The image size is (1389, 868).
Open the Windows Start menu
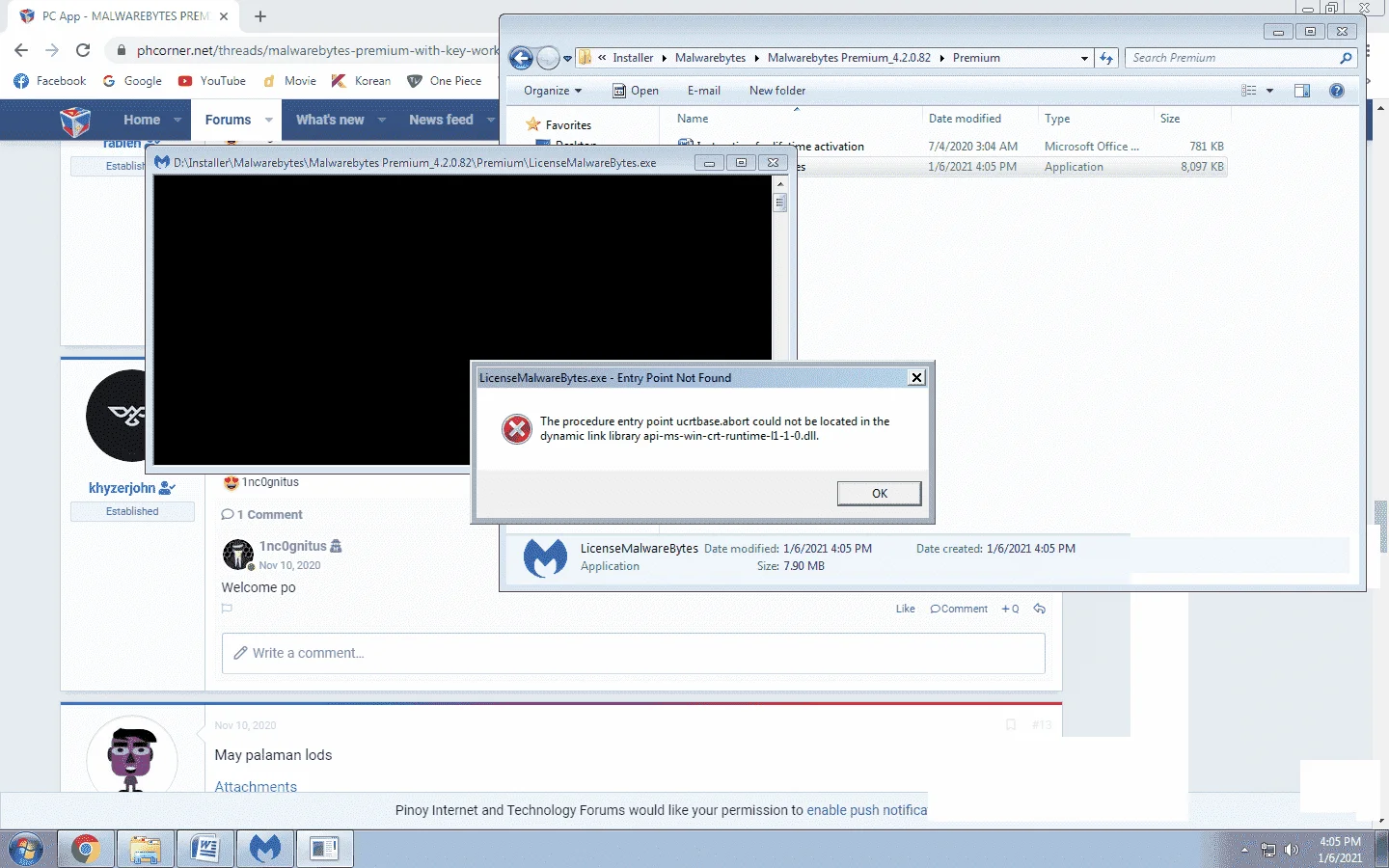pyautogui.click(x=26, y=850)
